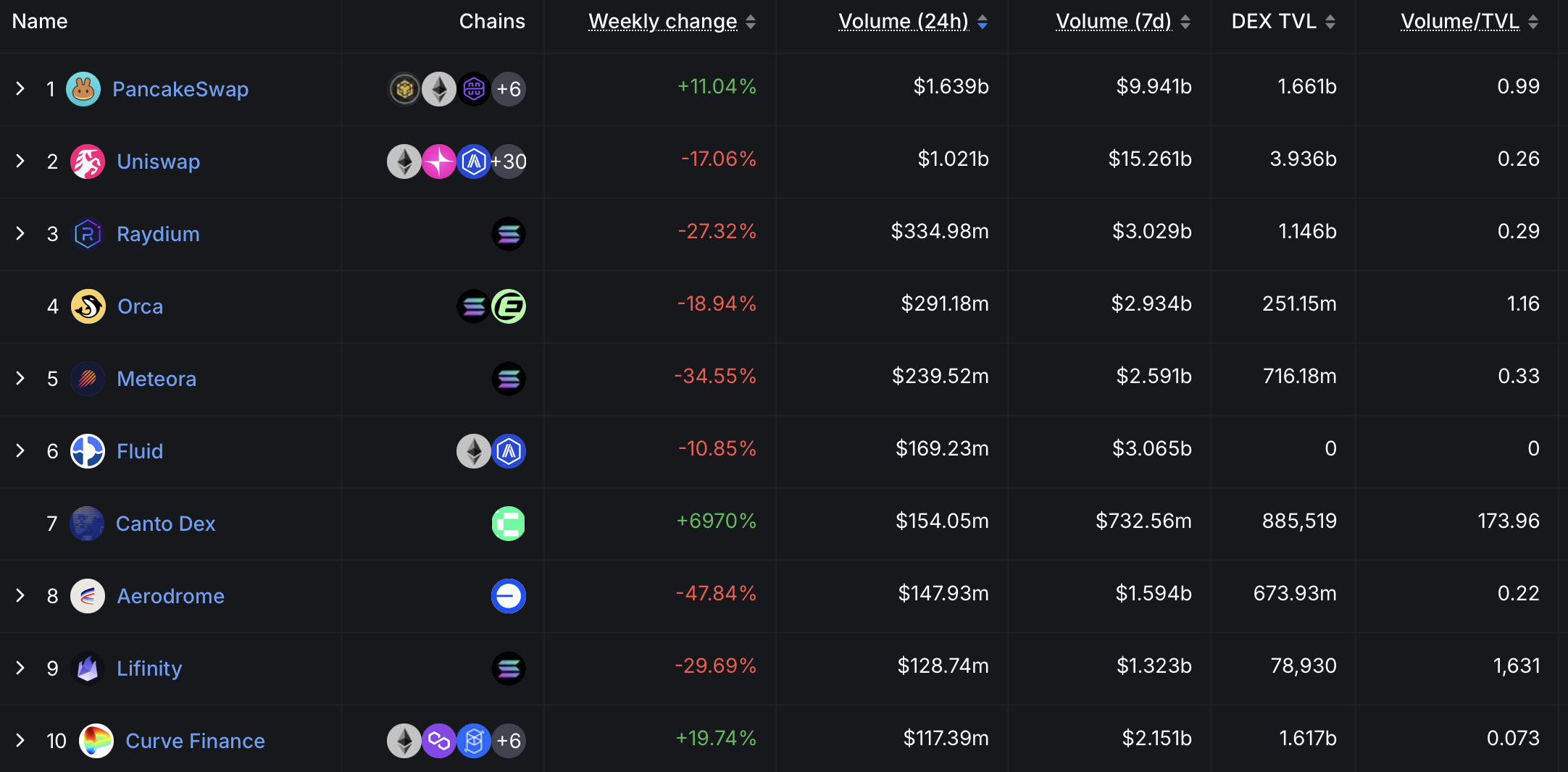Open the Raydium protocol link
Screen dimensions: 1568x772
coord(158,234)
